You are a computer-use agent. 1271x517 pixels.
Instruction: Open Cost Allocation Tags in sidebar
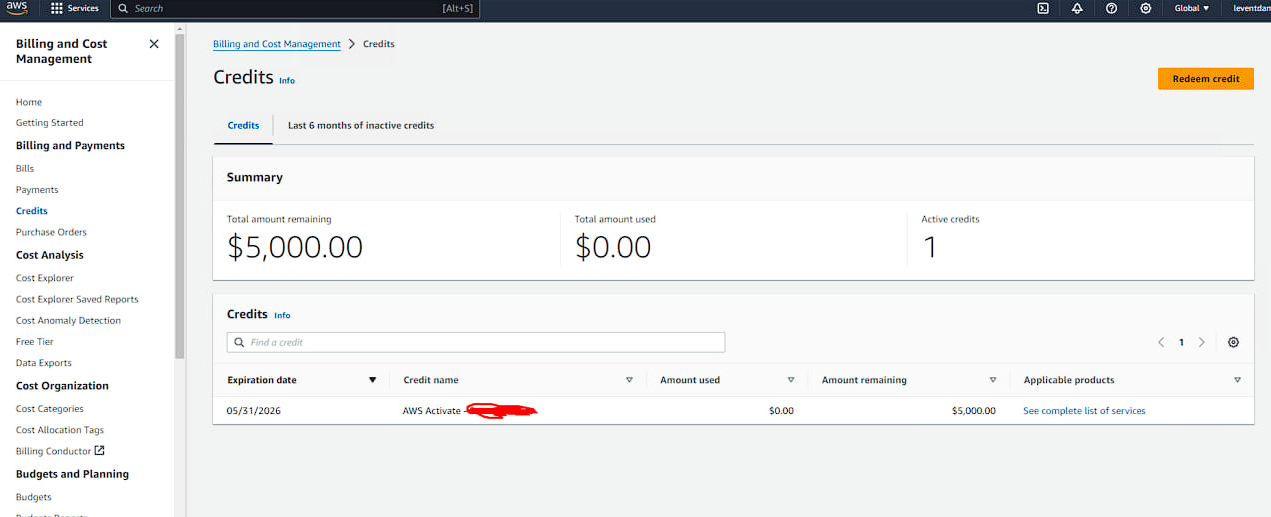point(60,430)
